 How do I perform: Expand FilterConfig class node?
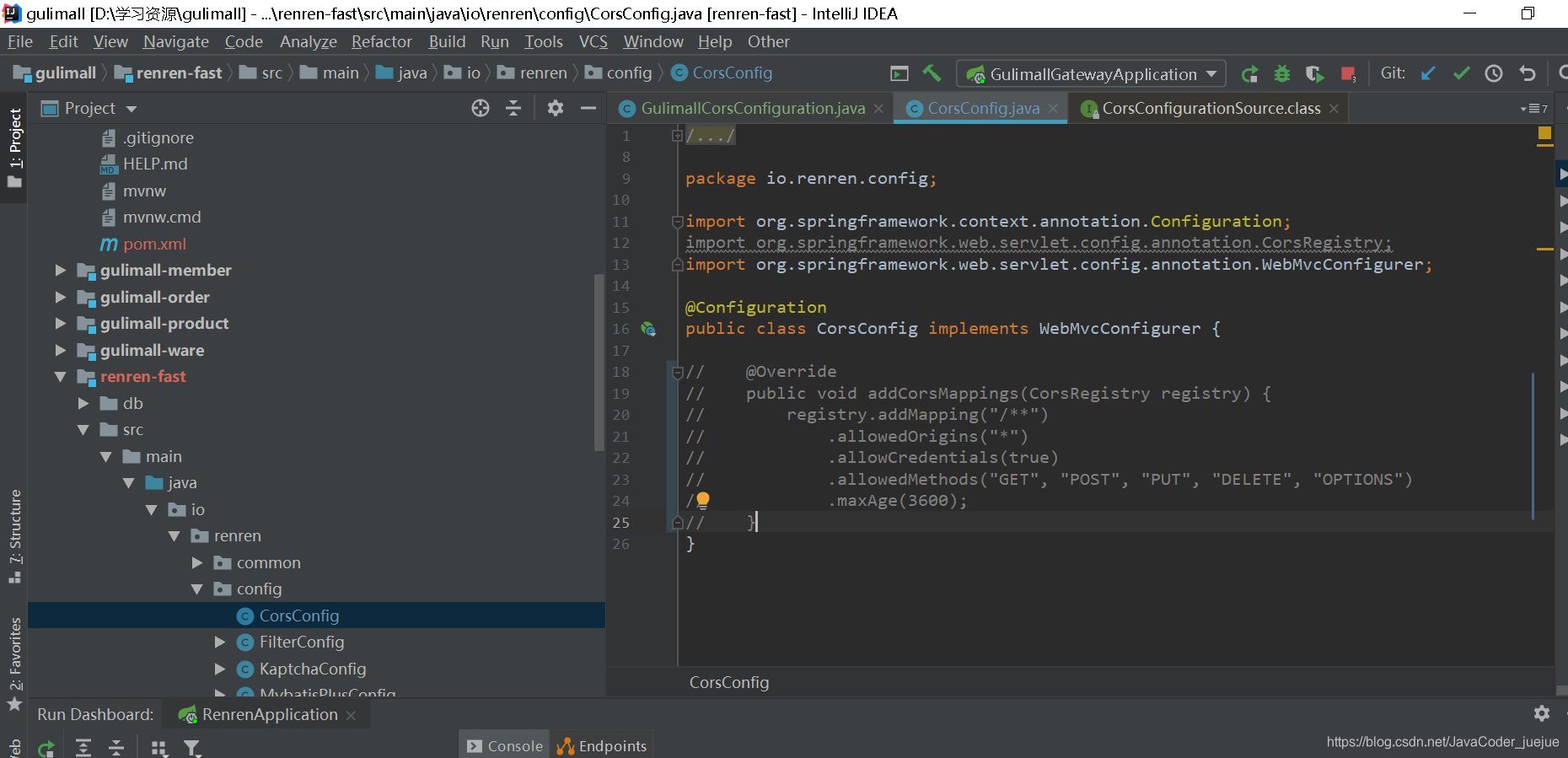point(220,642)
